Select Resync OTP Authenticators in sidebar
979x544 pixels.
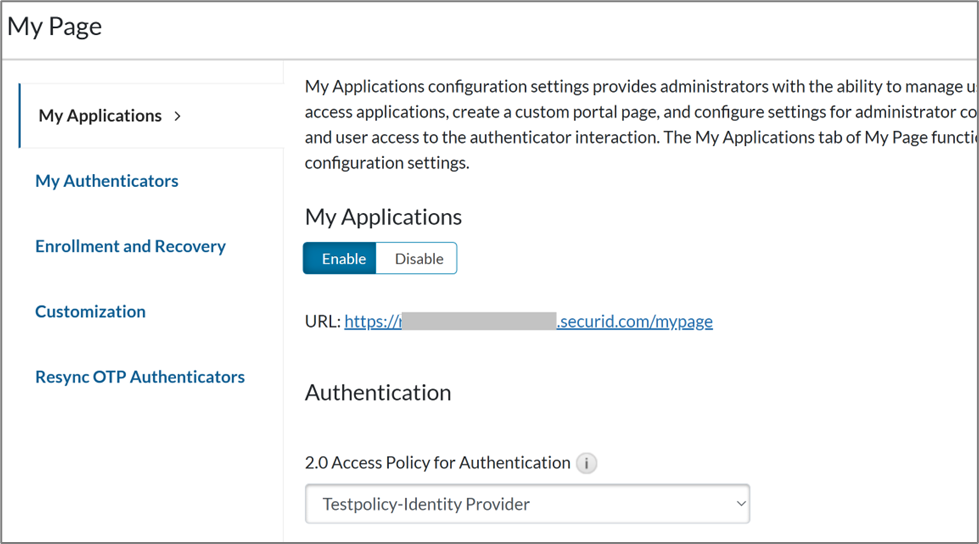coord(140,377)
